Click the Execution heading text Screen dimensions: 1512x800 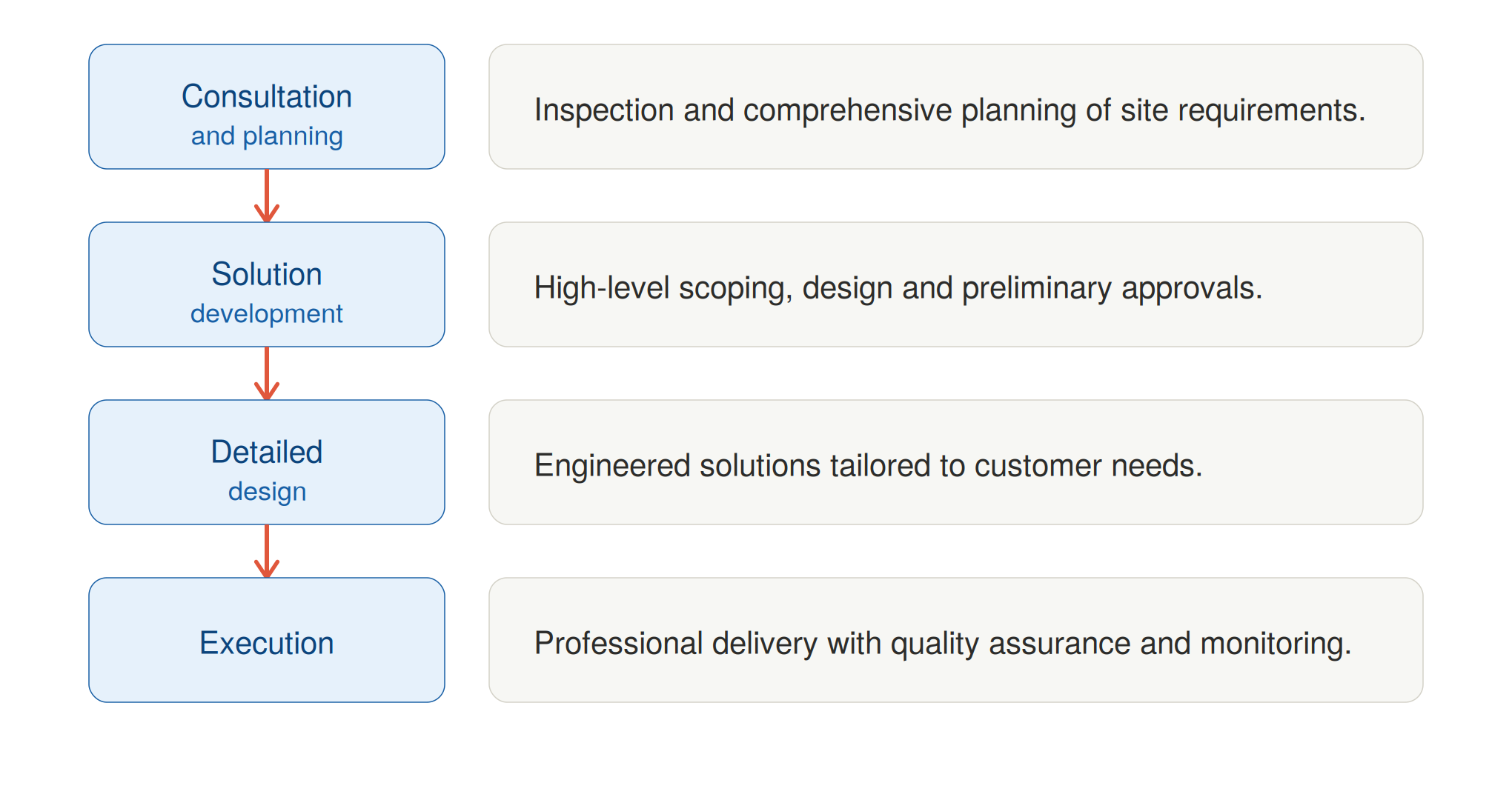(x=267, y=643)
